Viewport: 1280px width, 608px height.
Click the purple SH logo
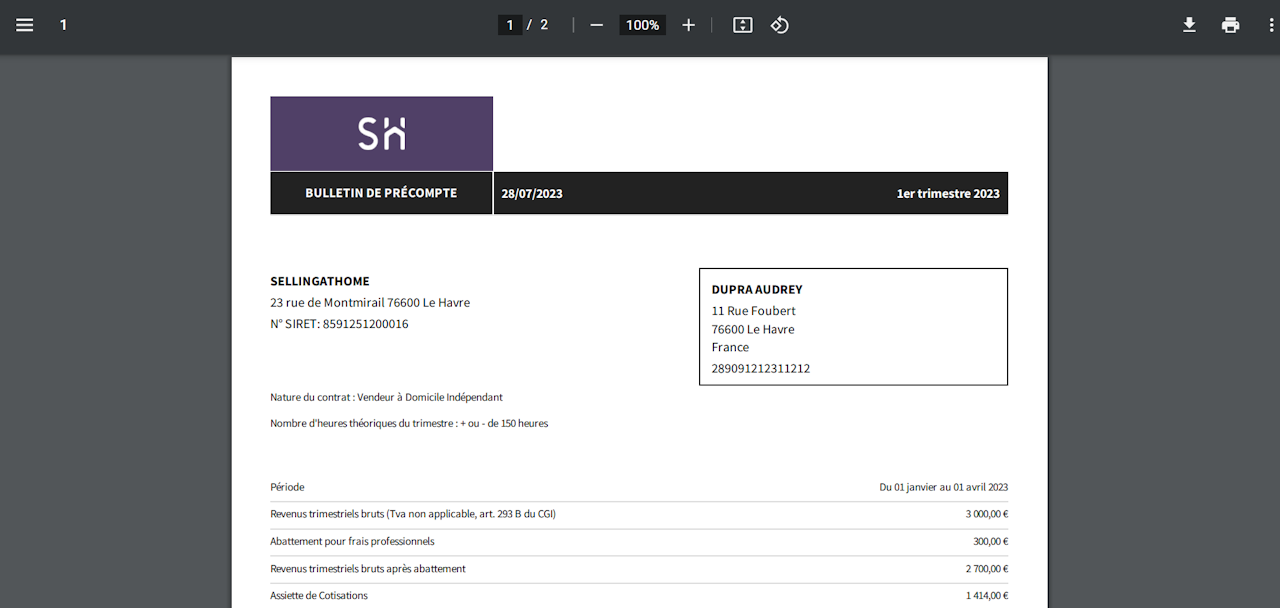coord(381,133)
